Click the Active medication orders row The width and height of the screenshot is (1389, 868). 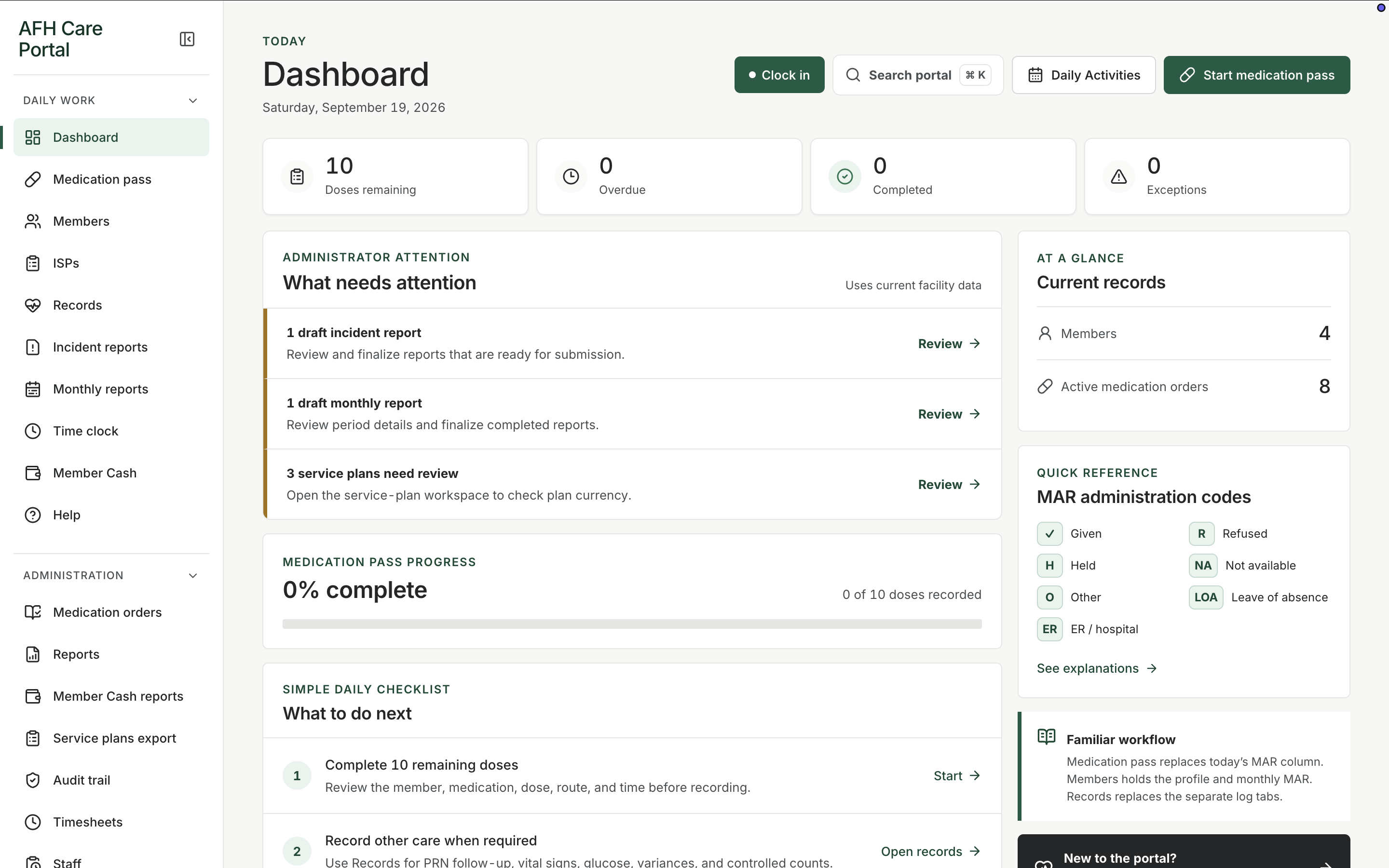(1184, 386)
